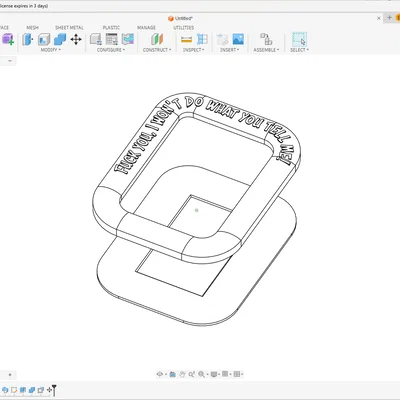Click the fifth timeline feature icon
The image size is (400, 400).
[41, 390]
